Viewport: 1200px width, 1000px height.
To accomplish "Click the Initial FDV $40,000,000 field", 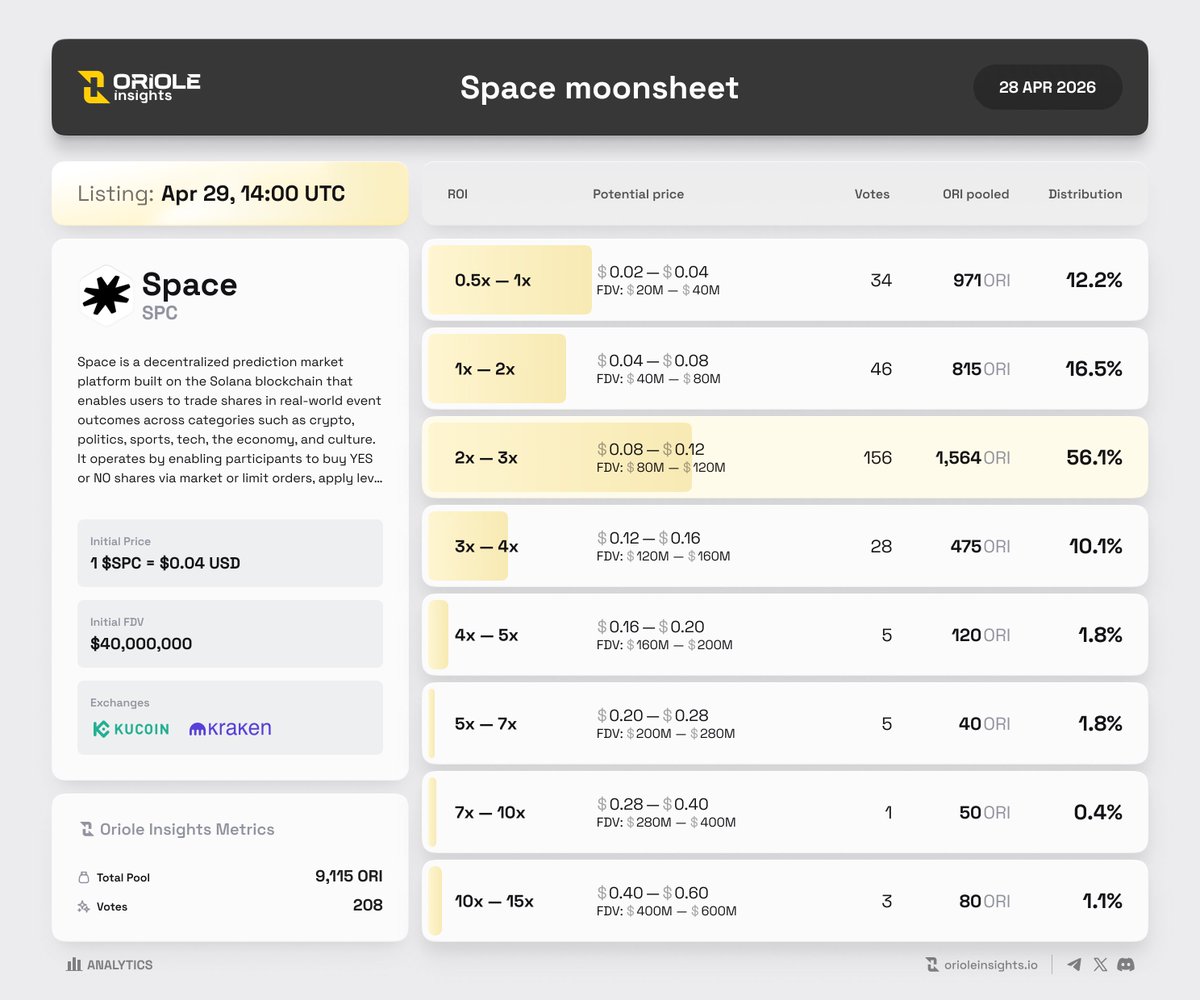I will pos(230,634).
